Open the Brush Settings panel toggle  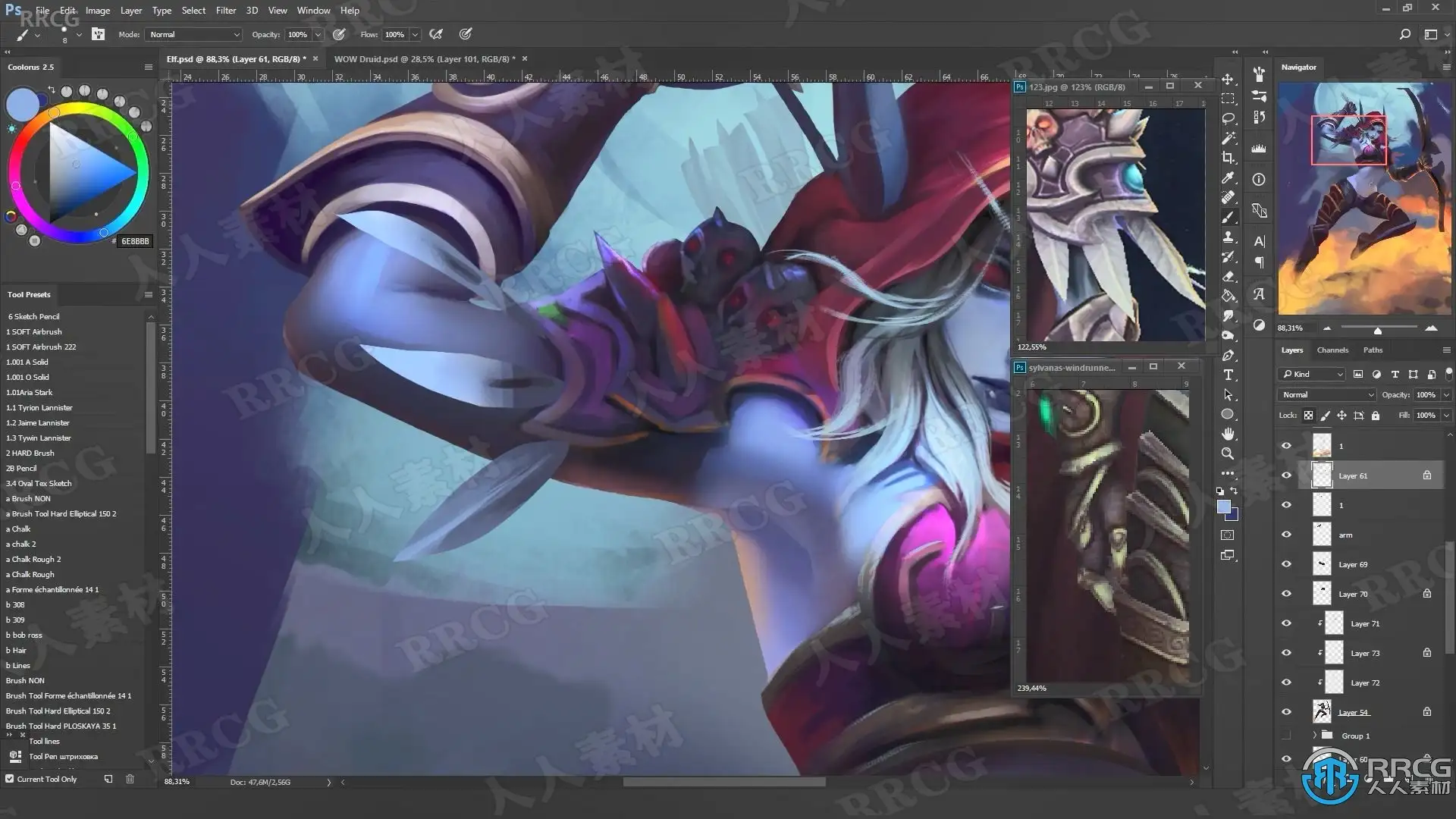pos(99,34)
